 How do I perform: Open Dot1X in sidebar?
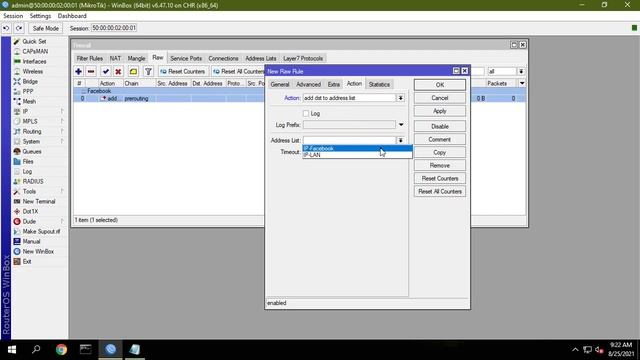(30, 211)
